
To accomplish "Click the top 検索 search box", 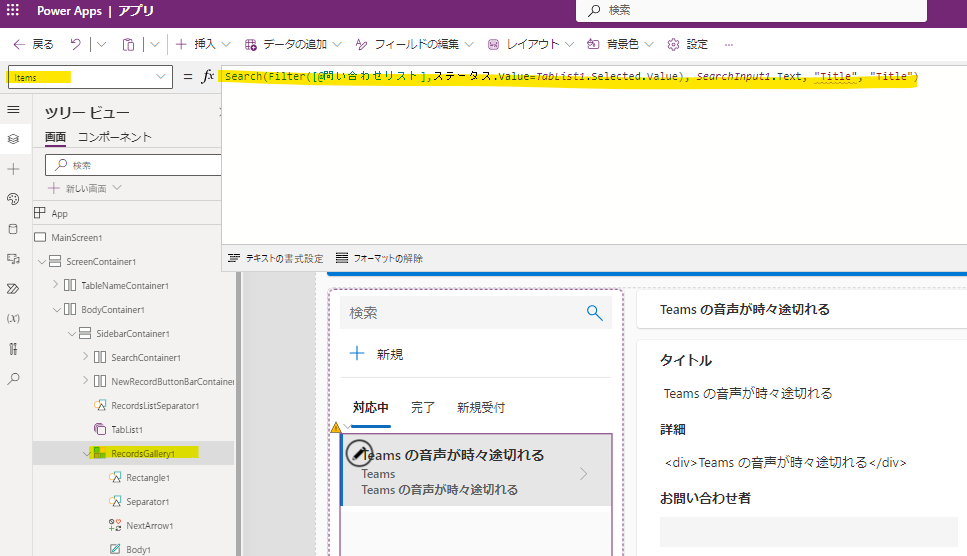I will (751, 10).
